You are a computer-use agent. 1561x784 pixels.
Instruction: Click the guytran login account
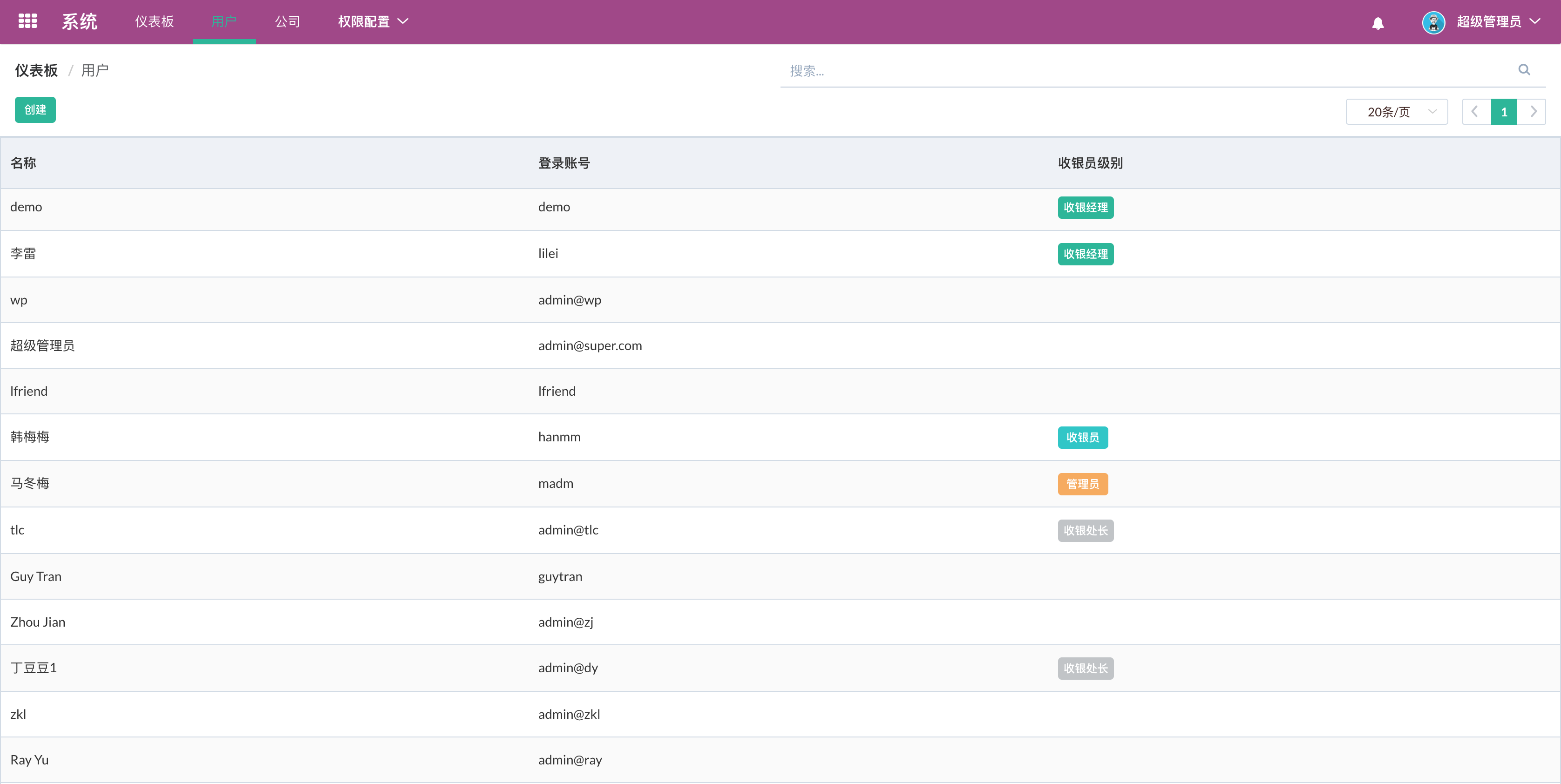[560, 577]
